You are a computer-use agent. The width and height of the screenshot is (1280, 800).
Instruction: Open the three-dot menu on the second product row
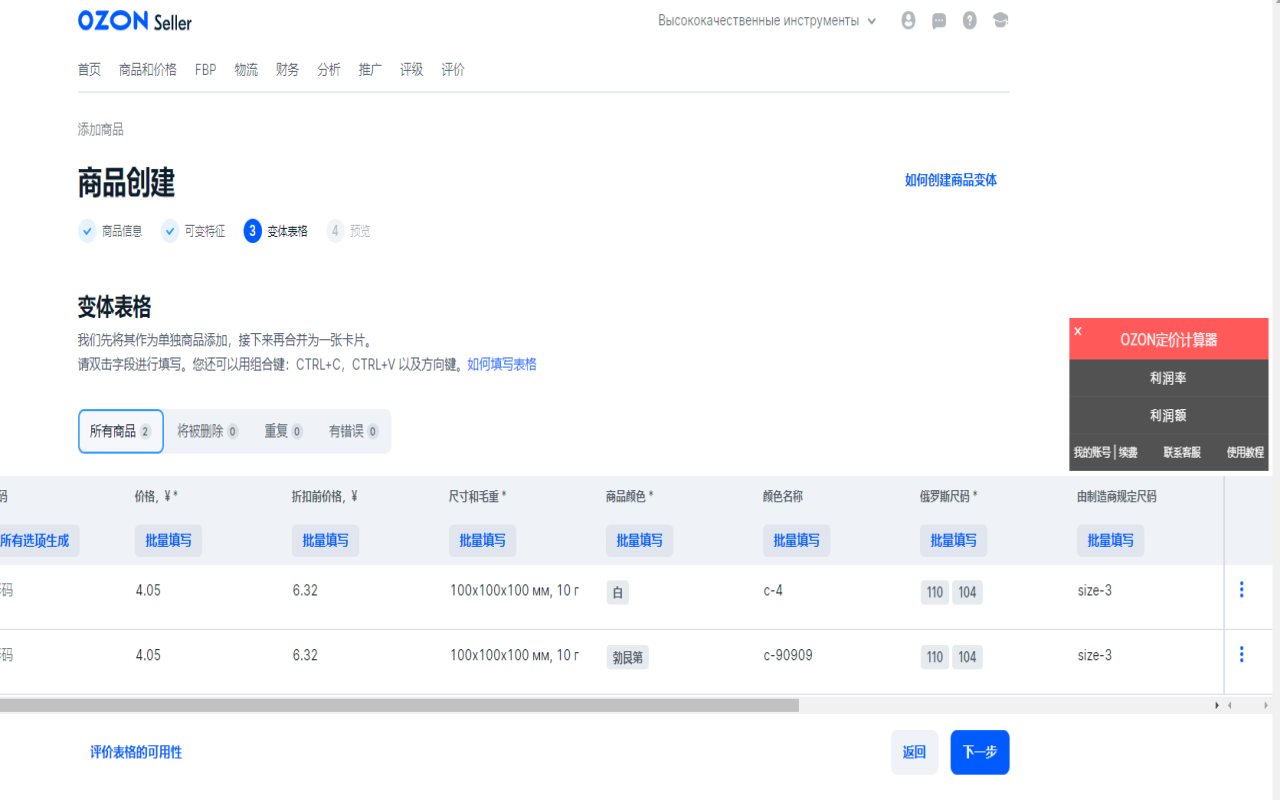(x=1241, y=656)
